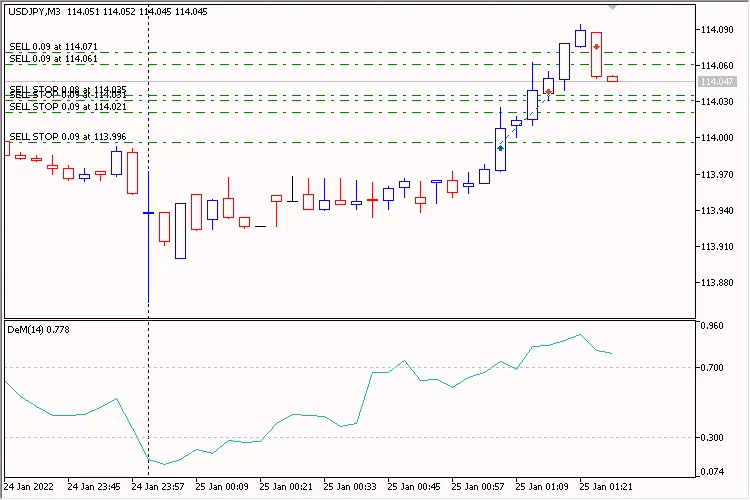Click the red sell arrow near 114.035
750x500 pixels.
(548, 91)
